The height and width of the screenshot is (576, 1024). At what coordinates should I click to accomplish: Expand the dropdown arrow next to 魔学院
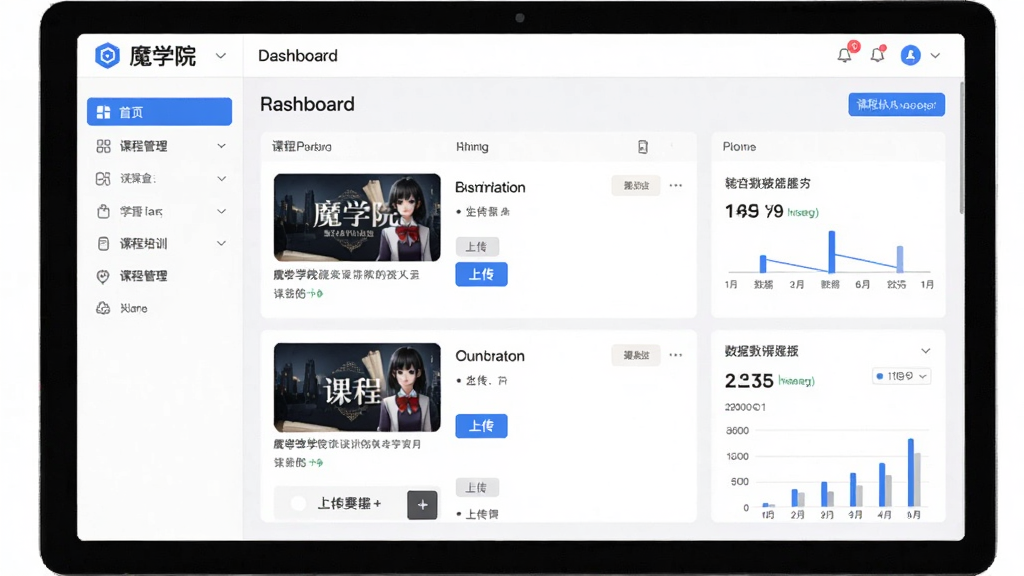point(221,56)
